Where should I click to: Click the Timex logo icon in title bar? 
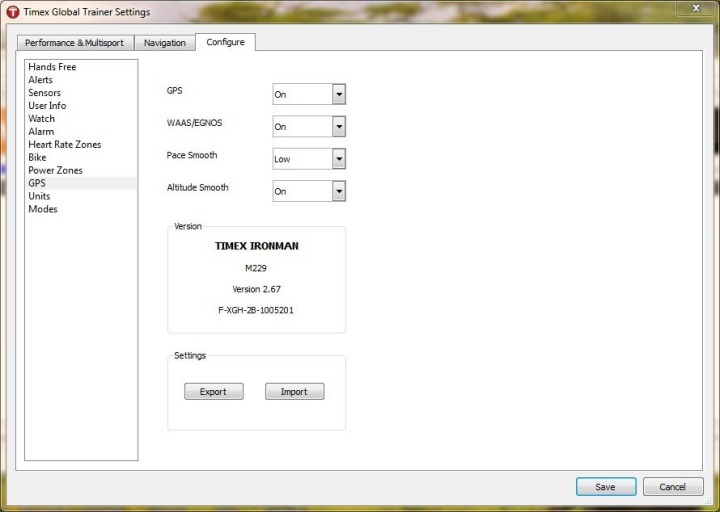coord(13,12)
